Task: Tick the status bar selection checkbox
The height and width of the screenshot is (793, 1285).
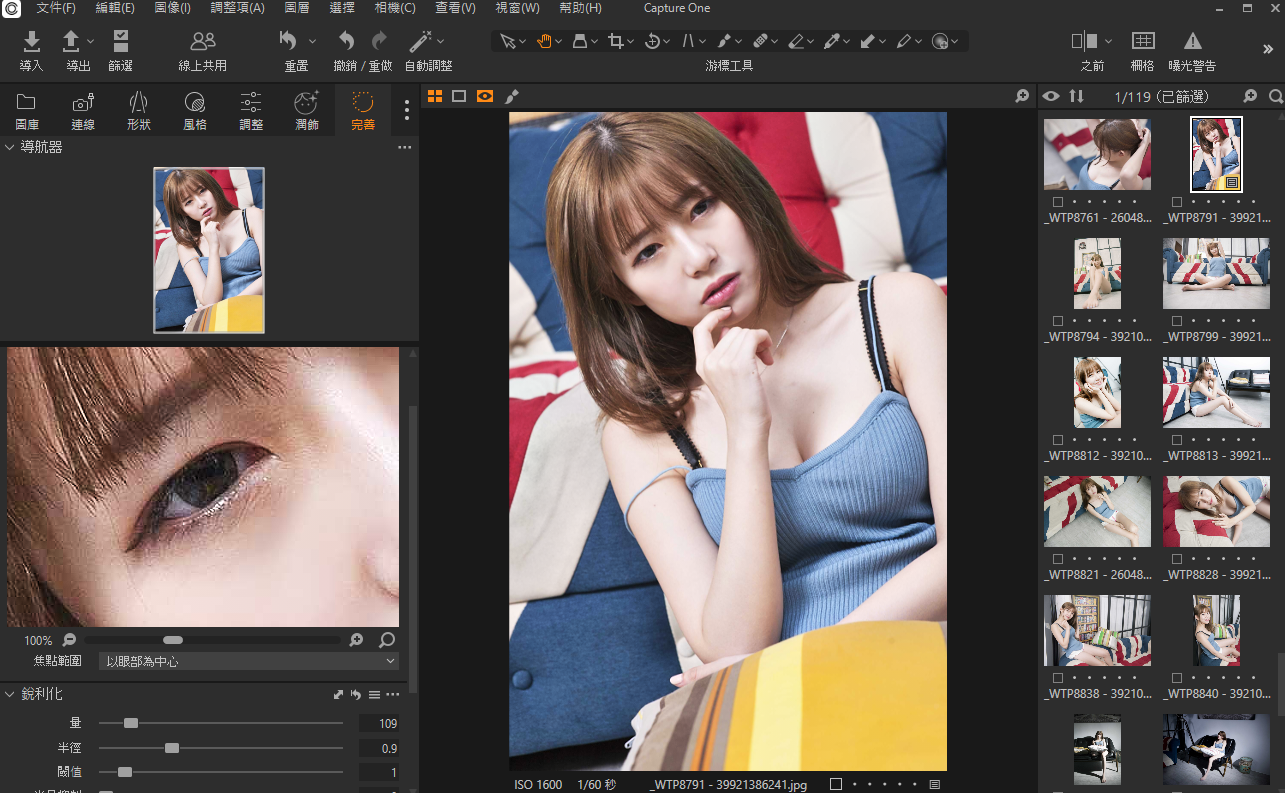Action: pyautogui.click(x=836, y=785)
